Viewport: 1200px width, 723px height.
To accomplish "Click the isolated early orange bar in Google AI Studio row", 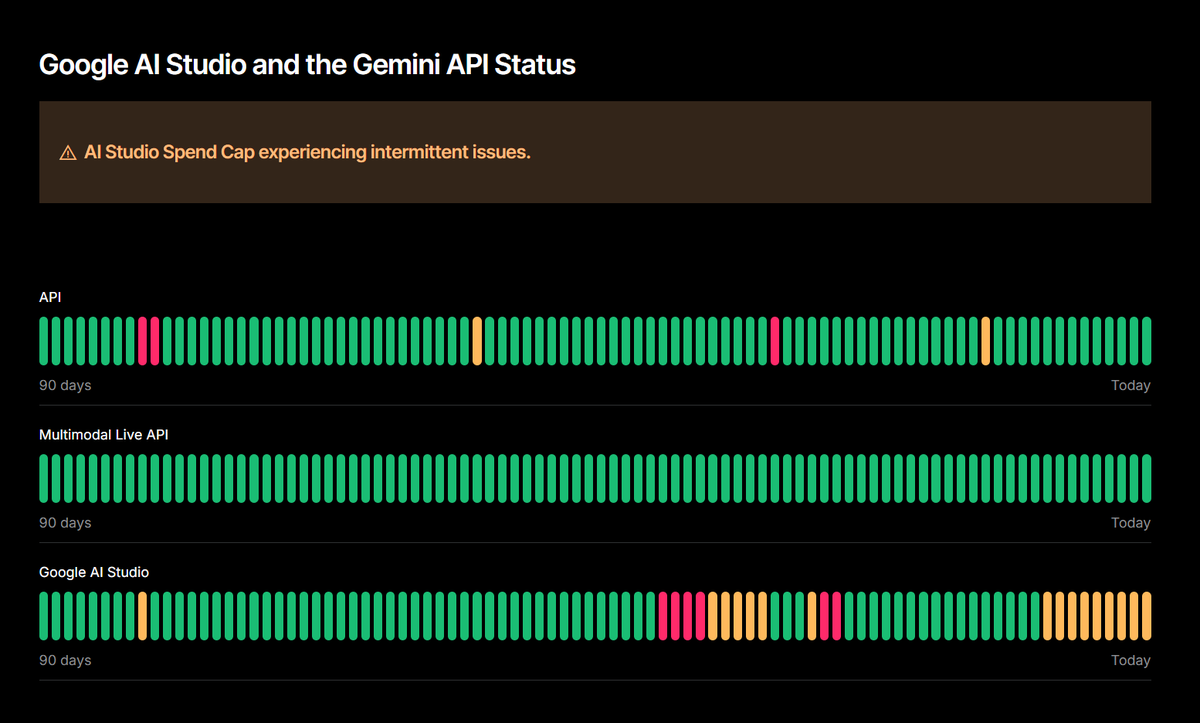I will coord(143,616).
